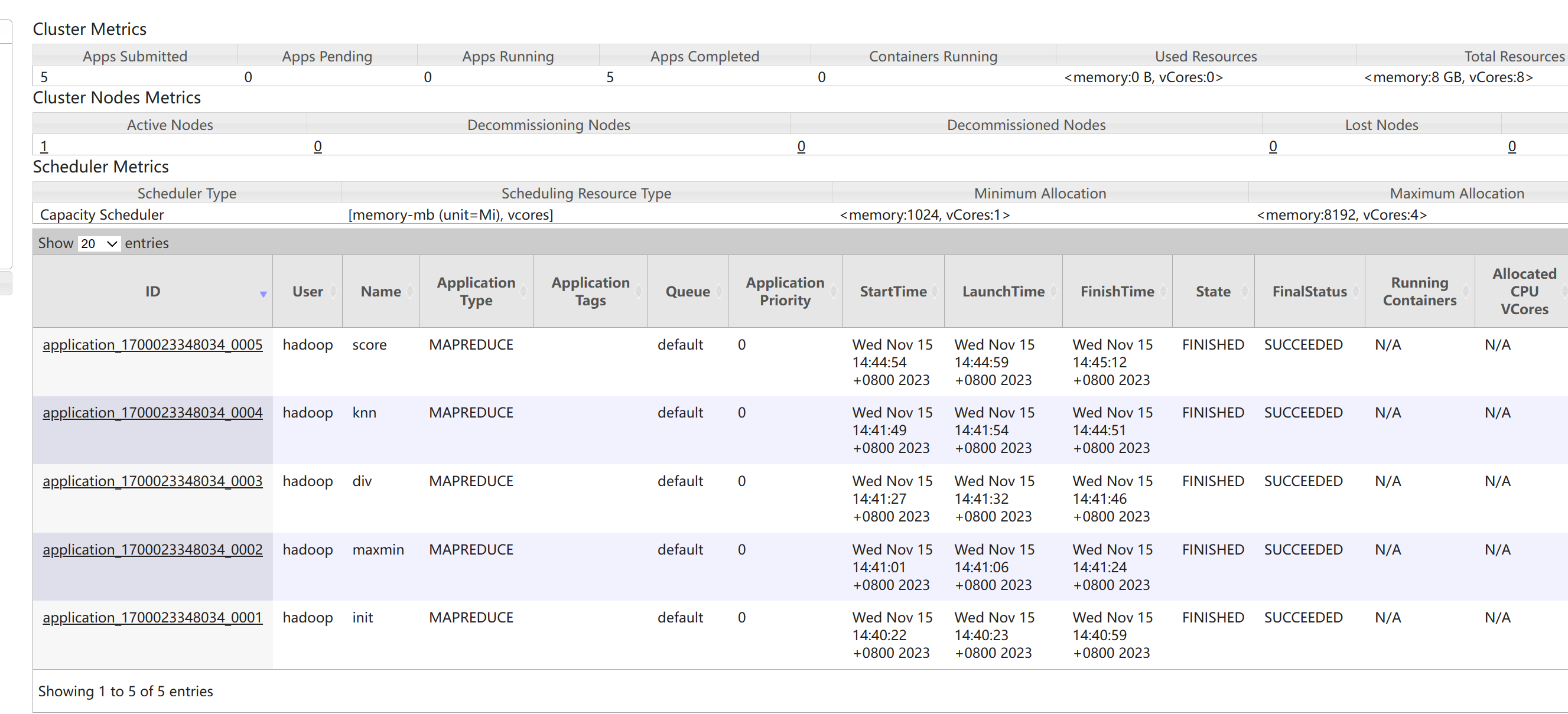Sort table by Name column
Image resolution: width=1568 pixels, height=714 pixels.
tap(380, 292)
